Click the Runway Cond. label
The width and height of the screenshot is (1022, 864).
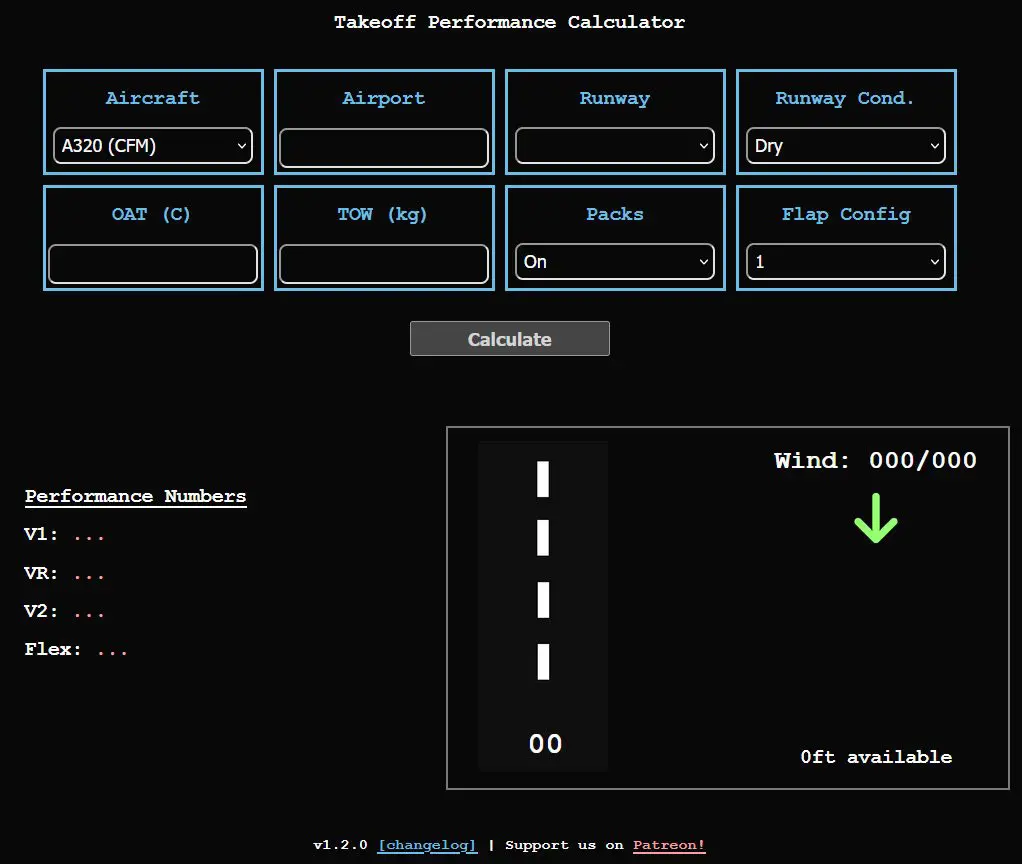point(845,98)
